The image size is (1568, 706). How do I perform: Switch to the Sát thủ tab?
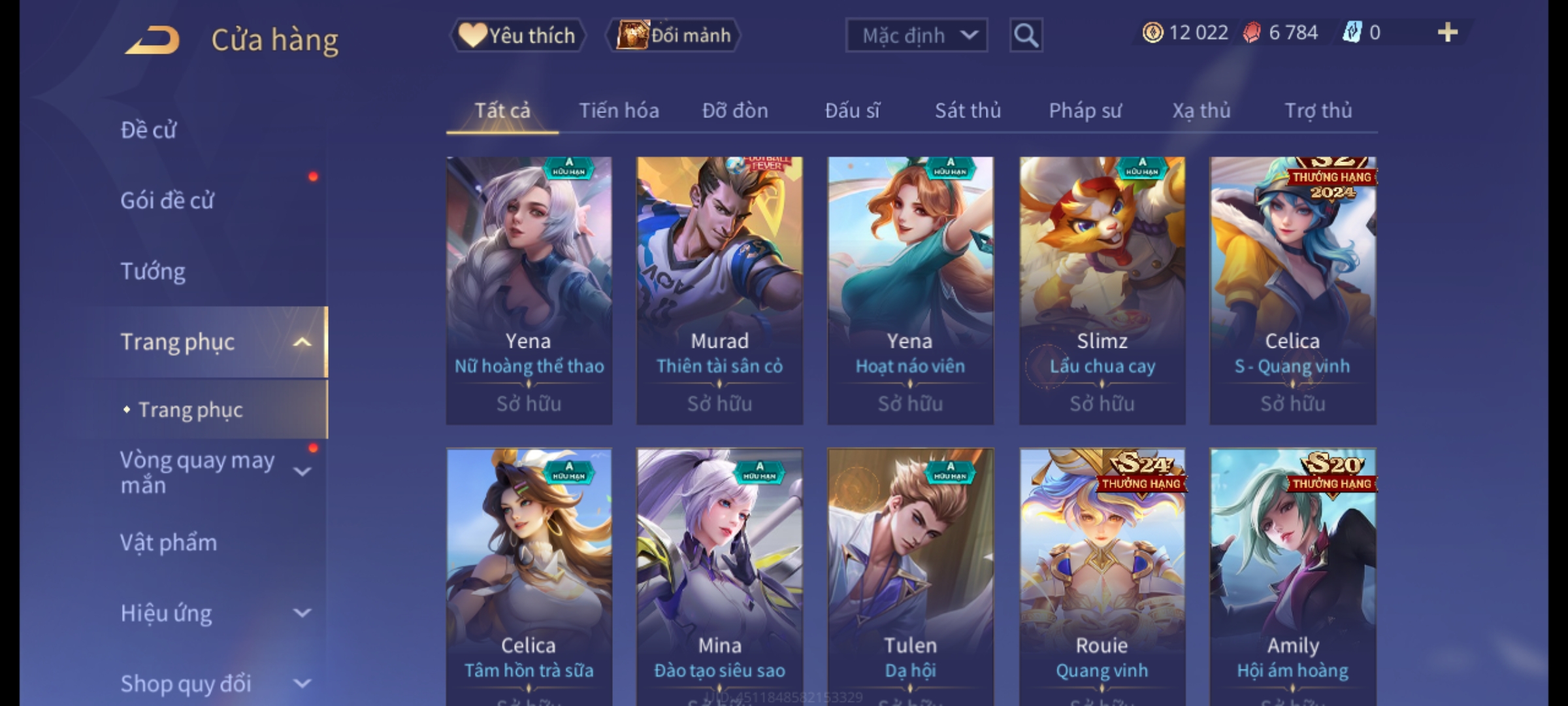968,110
